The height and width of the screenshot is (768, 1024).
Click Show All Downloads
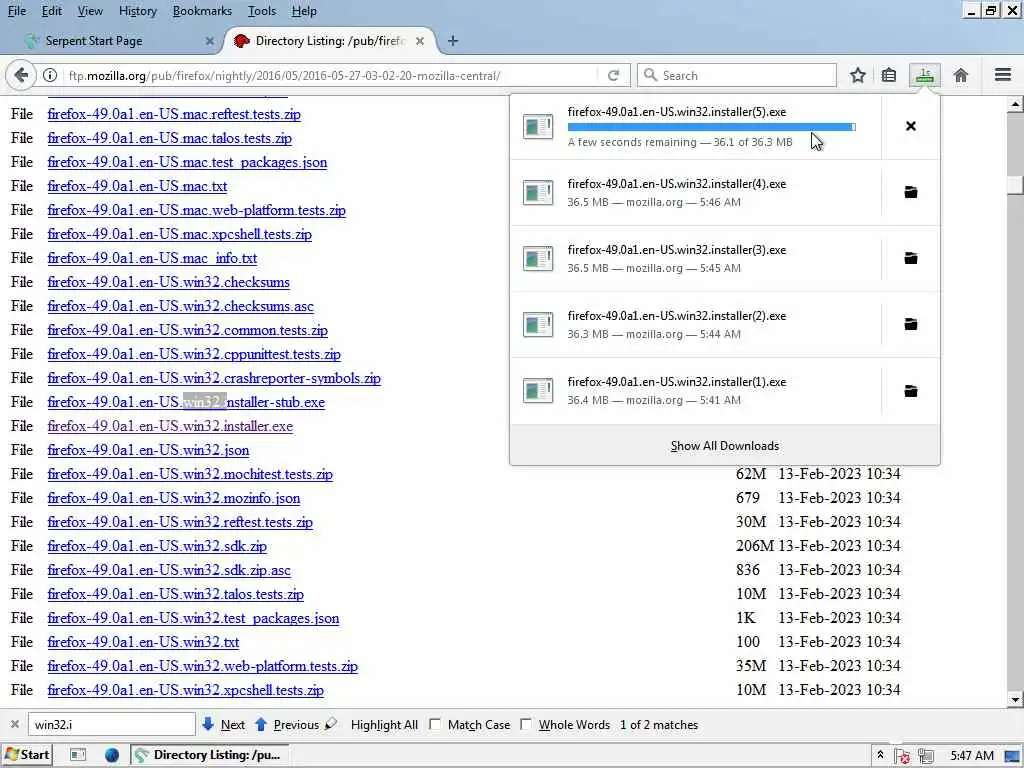(x=725, y=446)
